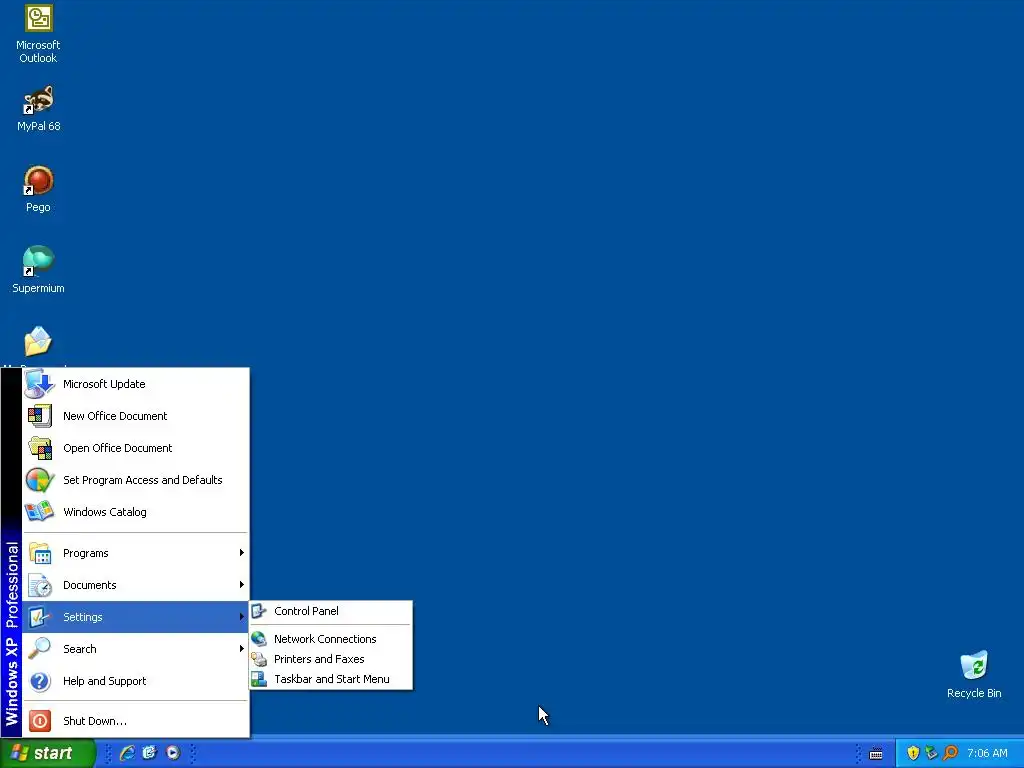This screenshot has width=1024, height=768.
Task: Open Control Panel from Settings submenu
Action: [x=331, y=611]
